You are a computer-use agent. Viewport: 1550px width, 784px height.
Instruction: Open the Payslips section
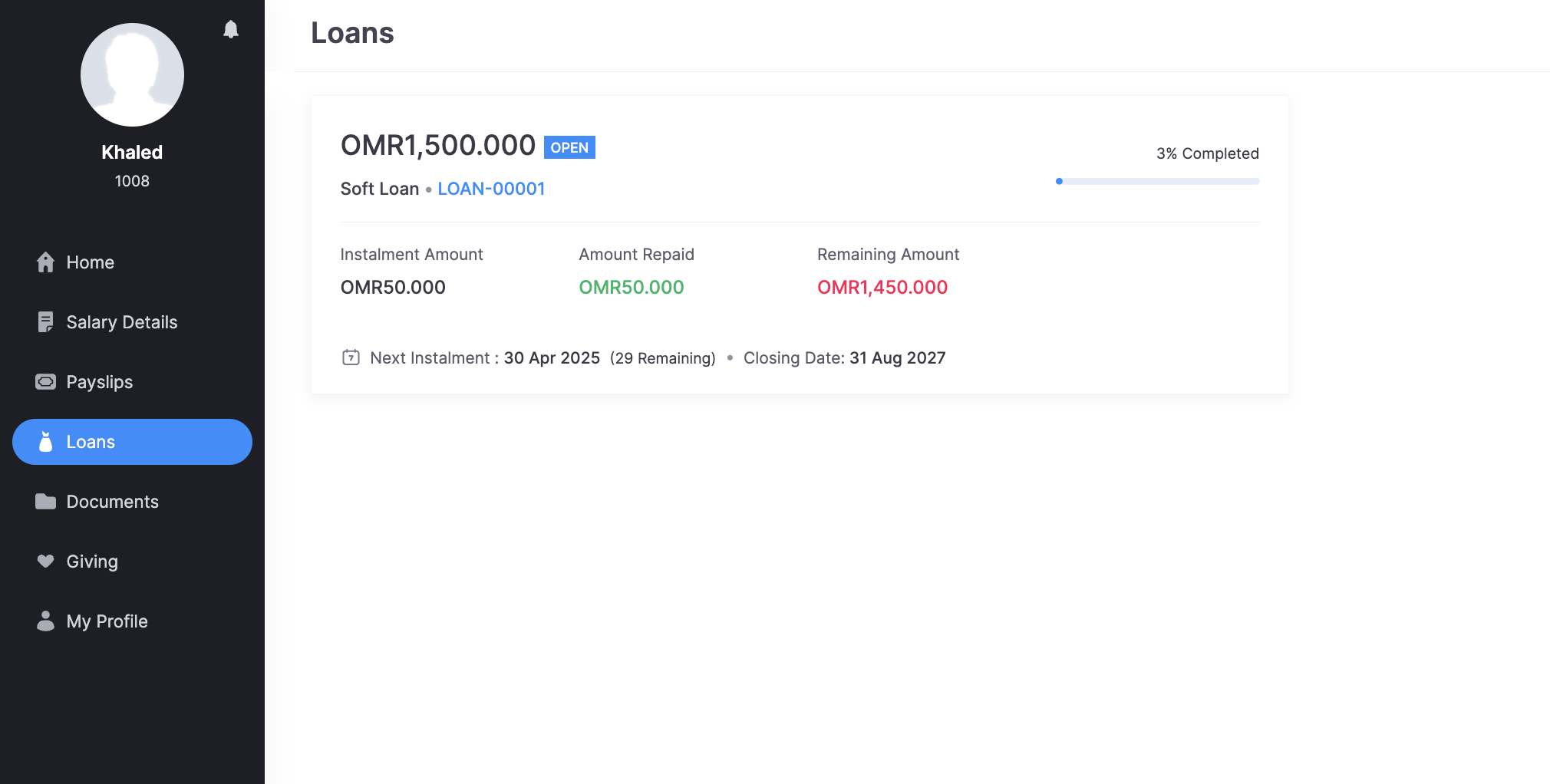[100, 382]
